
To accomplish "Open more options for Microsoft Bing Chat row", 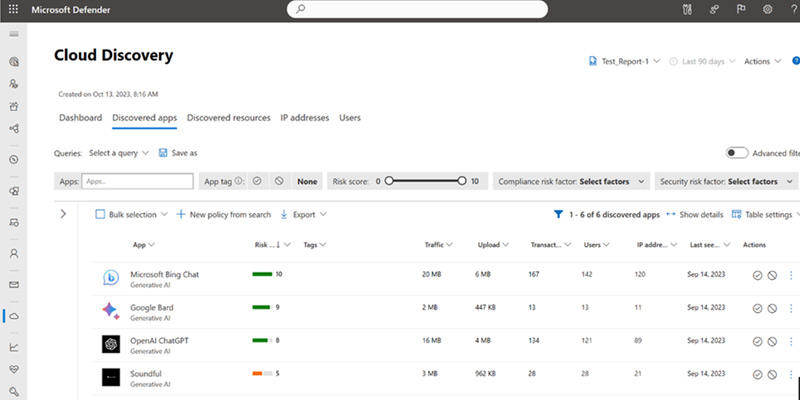I will [791, 276].
